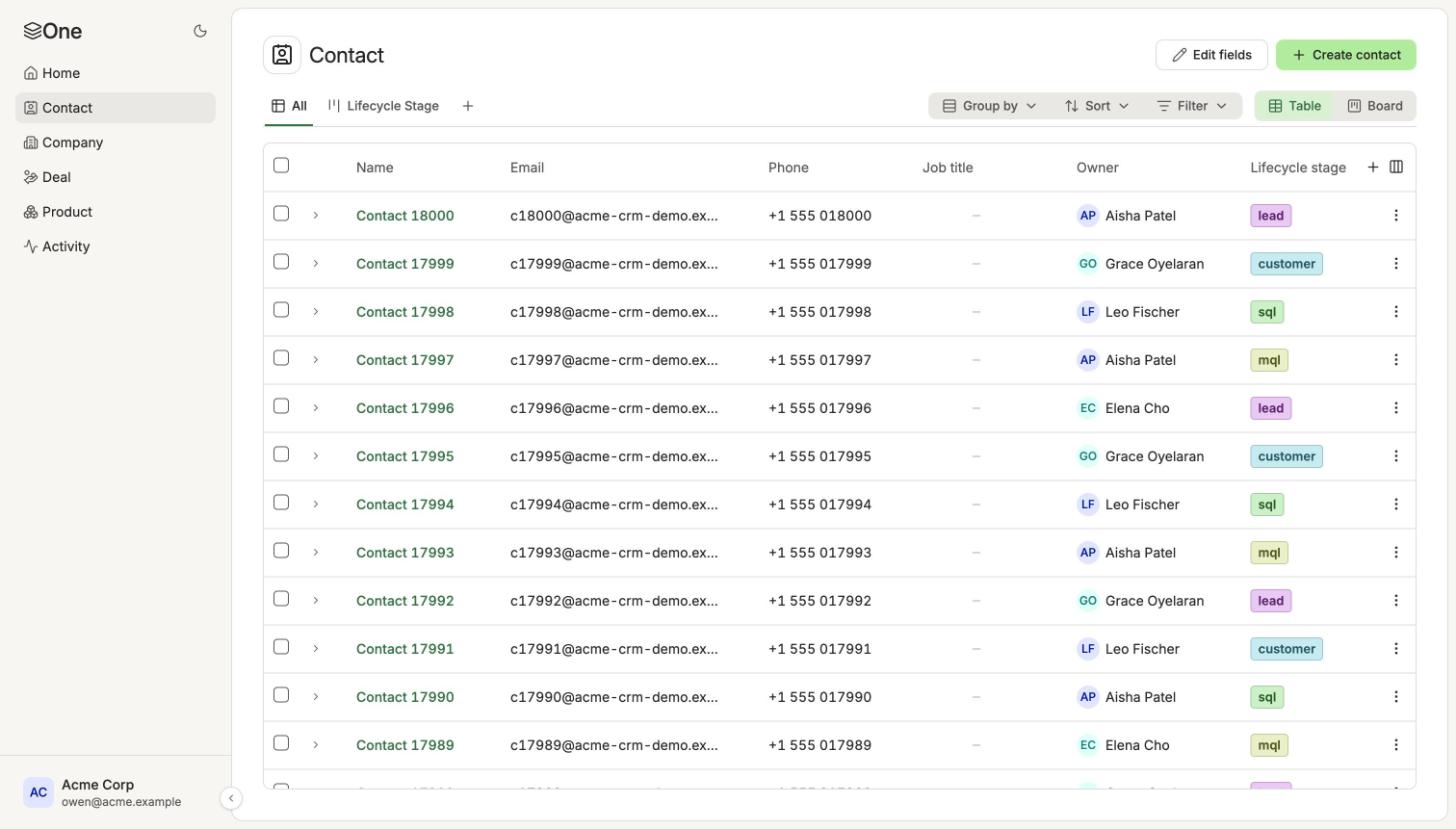
Task: Switch to Board layout
Action: [x=1375, y=106]
